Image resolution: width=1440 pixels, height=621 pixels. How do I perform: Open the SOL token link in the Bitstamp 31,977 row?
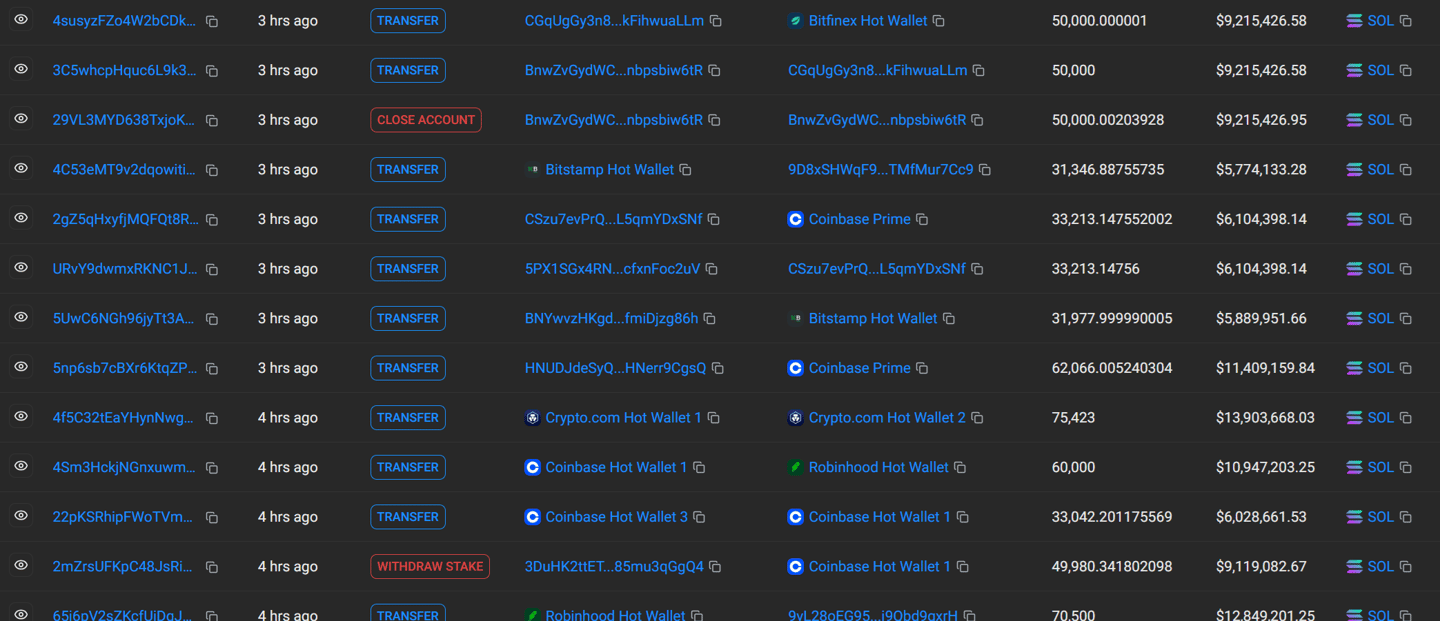click(1380, 319)
